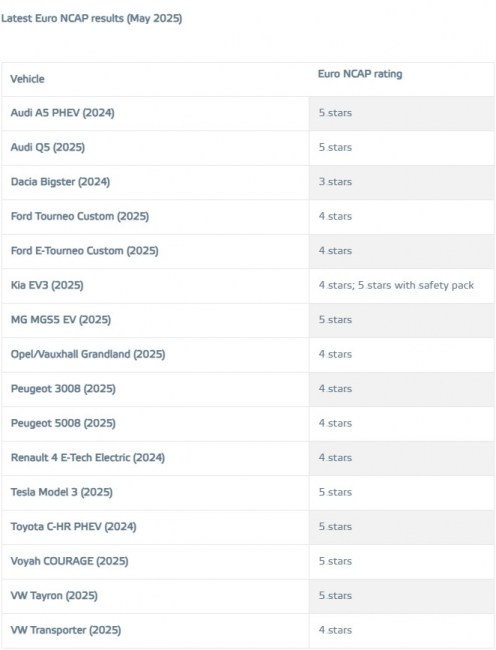Click Toyota C-HR PHEV (2024) cell
This screenshot has width=496, height=650.
(x=155, y=527)
